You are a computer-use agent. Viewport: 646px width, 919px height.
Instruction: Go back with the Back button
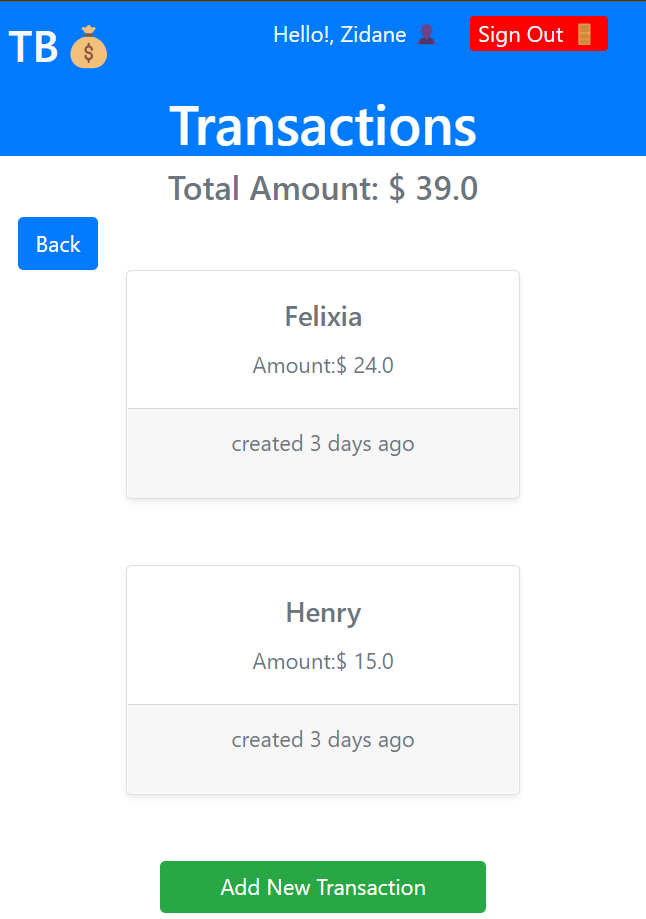pyautogui.click(x=58, y=244)
